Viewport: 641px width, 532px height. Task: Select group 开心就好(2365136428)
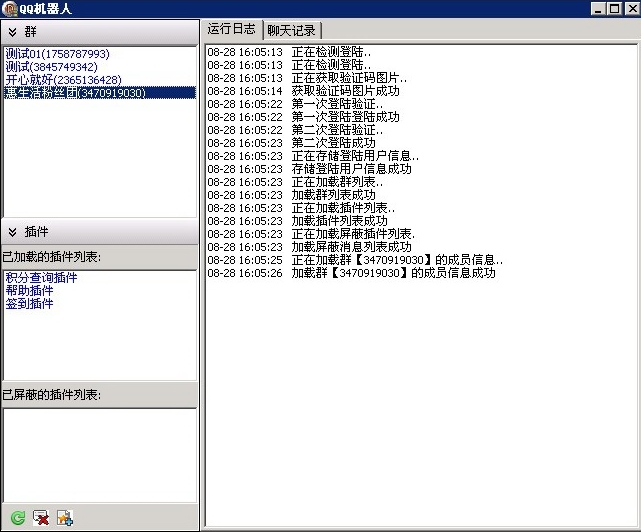click(x=63, y=80)
